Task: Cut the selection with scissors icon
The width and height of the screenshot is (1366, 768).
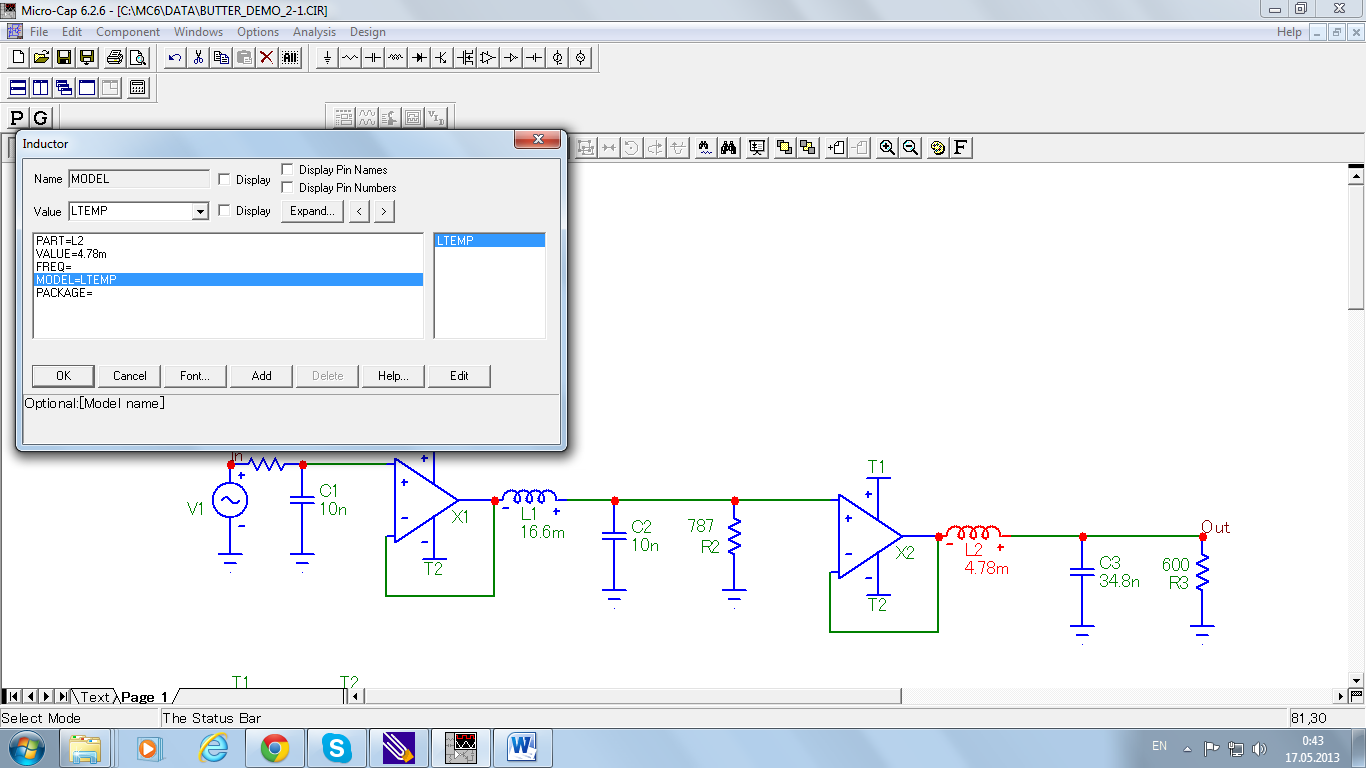Action: (x=198, y=58)
